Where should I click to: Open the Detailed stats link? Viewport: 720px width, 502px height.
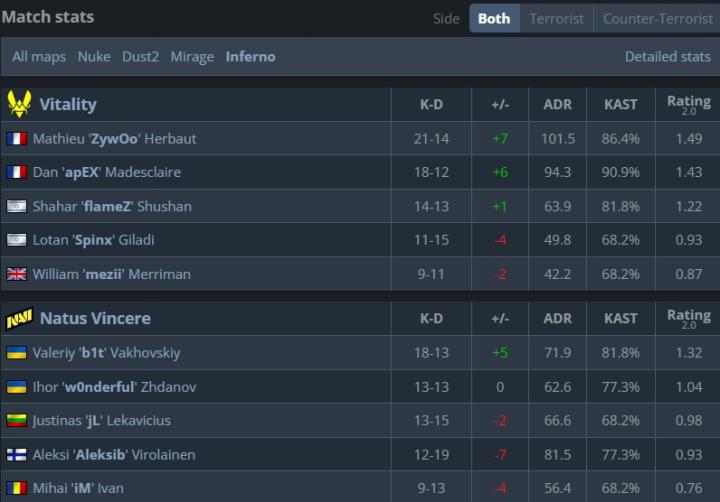click(x=667, y=57)
